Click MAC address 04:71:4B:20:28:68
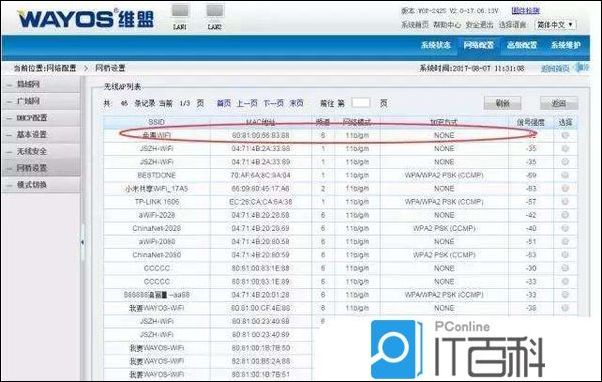Viewport: 602px width, 382px height. (260, 215)
